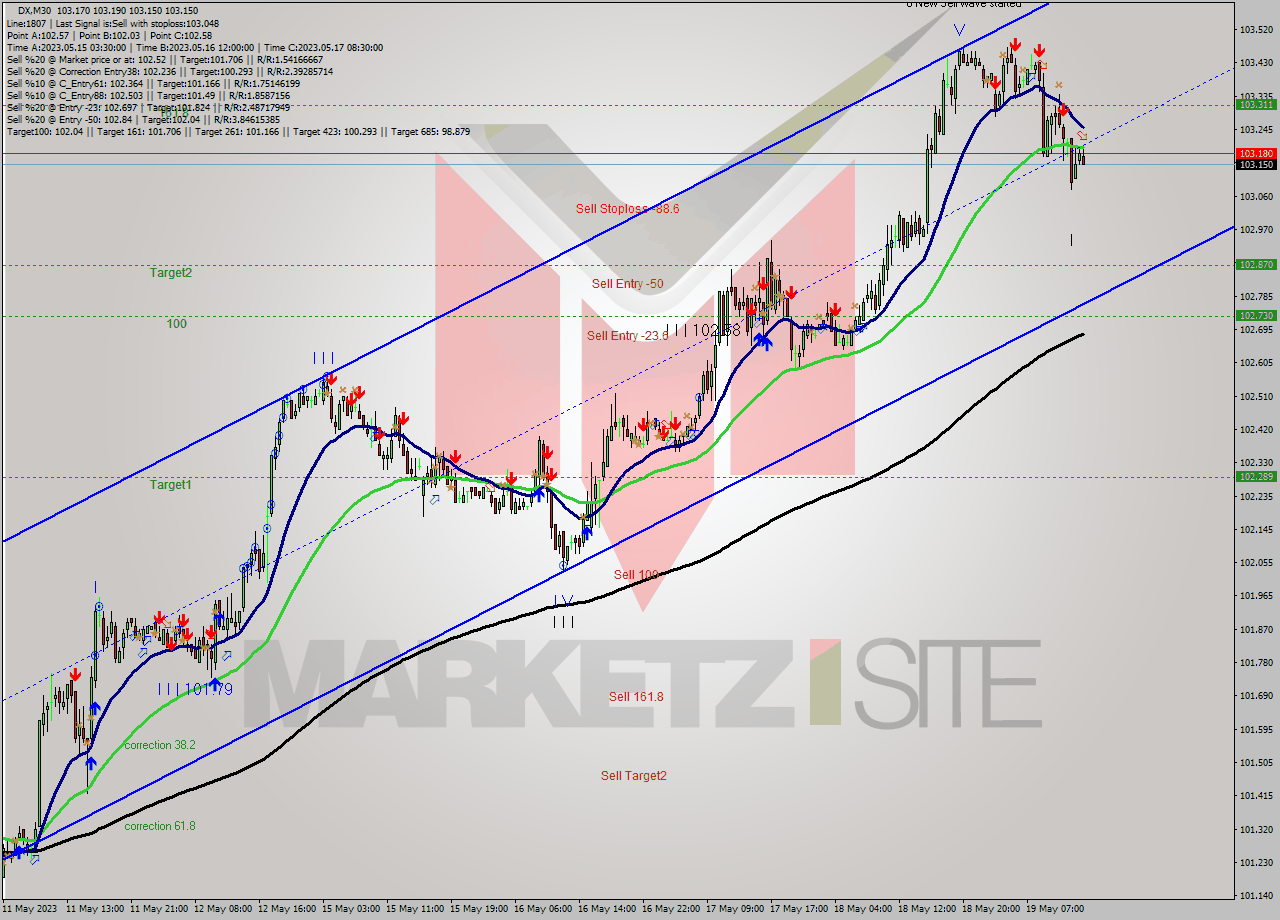Click the '12 May 08:00' time label
1280x920 pixels.
click(222, 909)
